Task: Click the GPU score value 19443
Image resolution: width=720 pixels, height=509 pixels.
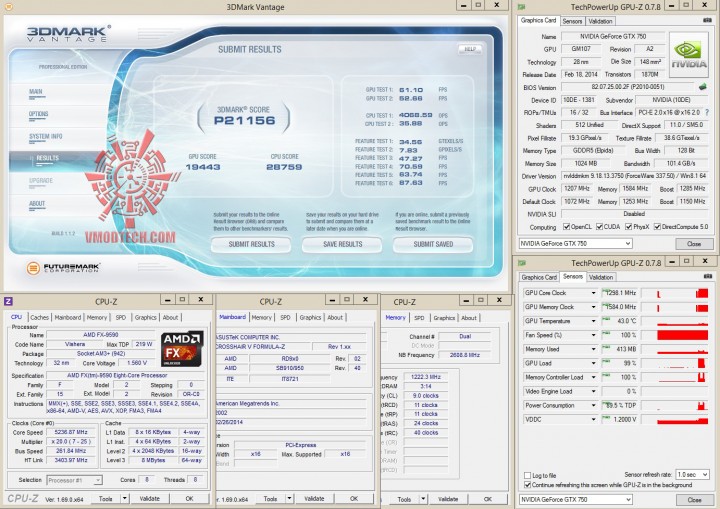Action: coord(203,167)
